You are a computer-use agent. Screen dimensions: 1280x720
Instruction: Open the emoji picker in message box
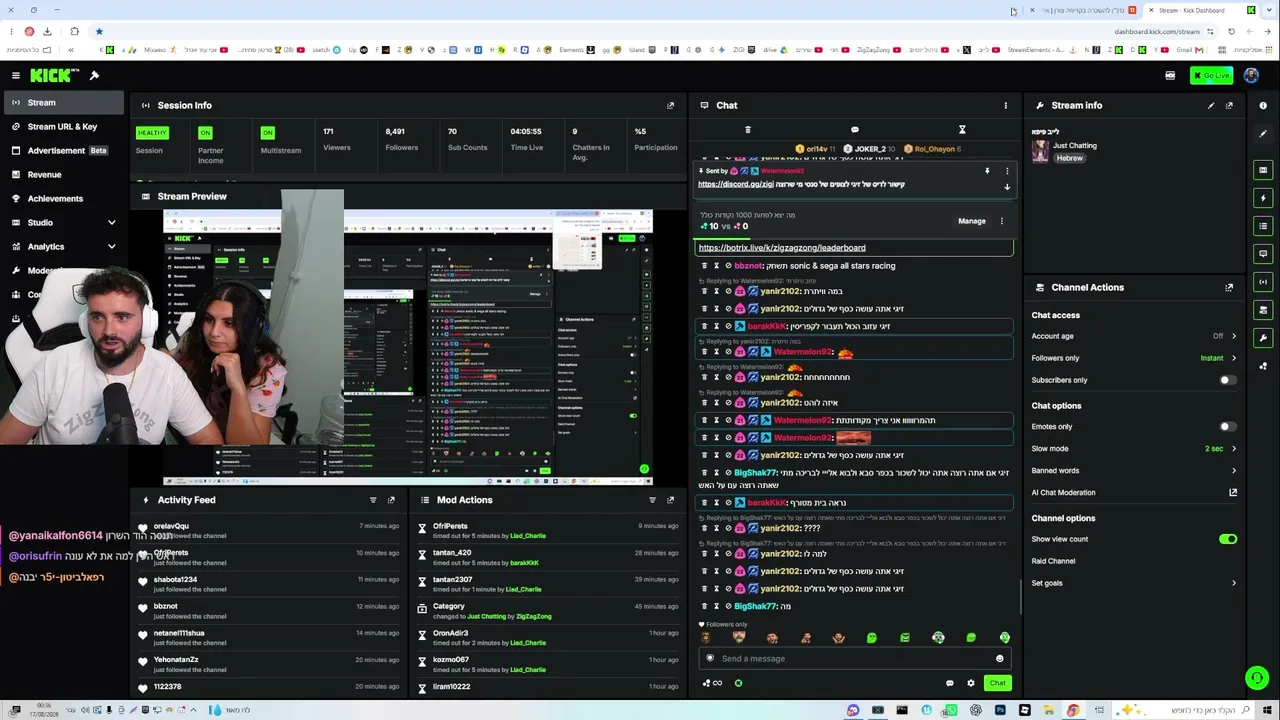coord(999,658)
